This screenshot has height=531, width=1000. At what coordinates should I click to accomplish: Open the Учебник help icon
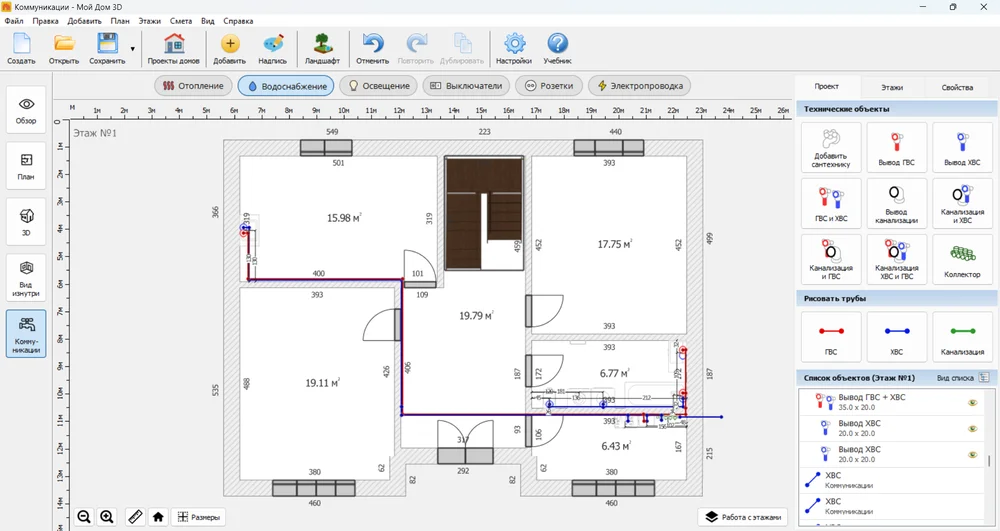[x=557, y=48]
